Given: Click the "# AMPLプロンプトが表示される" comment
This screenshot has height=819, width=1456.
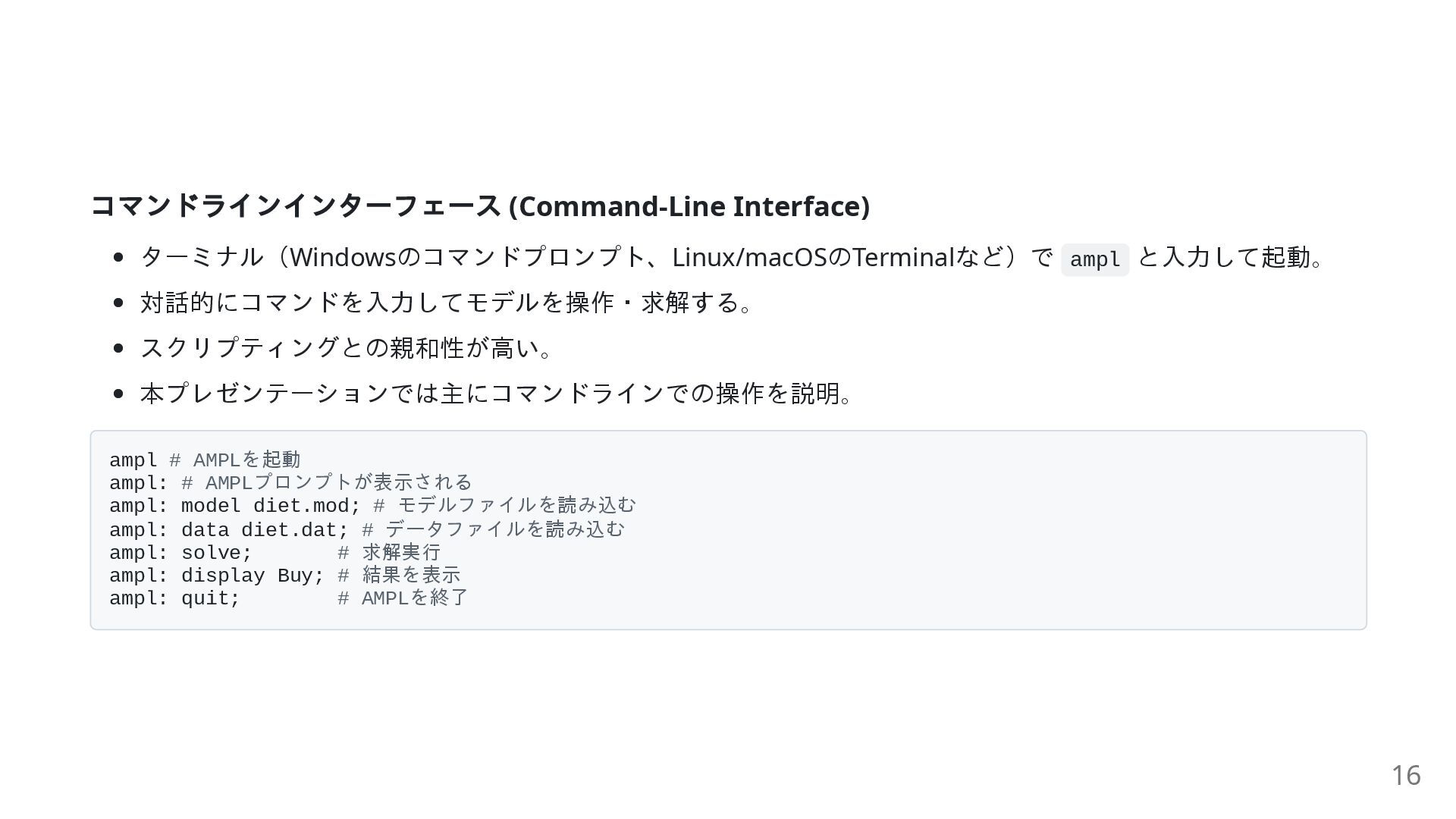Looking at the screenshot, I should pyautogui.click(x=327, y=483).
